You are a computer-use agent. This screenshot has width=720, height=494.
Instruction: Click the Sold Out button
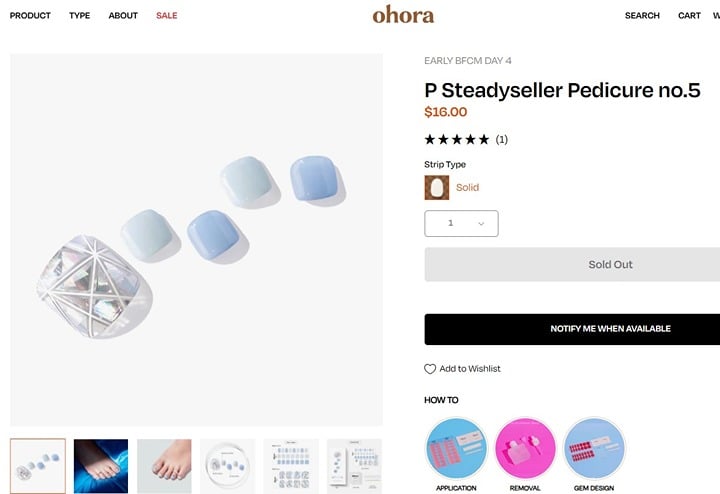click(572, 264)
